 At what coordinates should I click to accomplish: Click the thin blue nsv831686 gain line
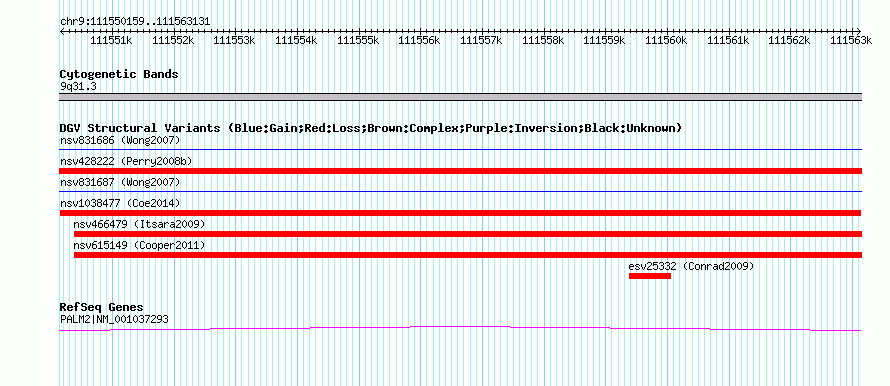[x=460, y=150]
